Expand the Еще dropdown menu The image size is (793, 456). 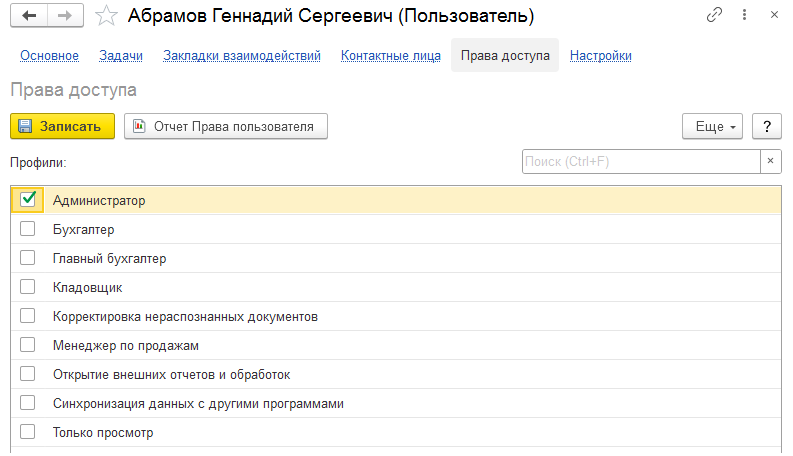pyautogui.click(x=712, y=126)
